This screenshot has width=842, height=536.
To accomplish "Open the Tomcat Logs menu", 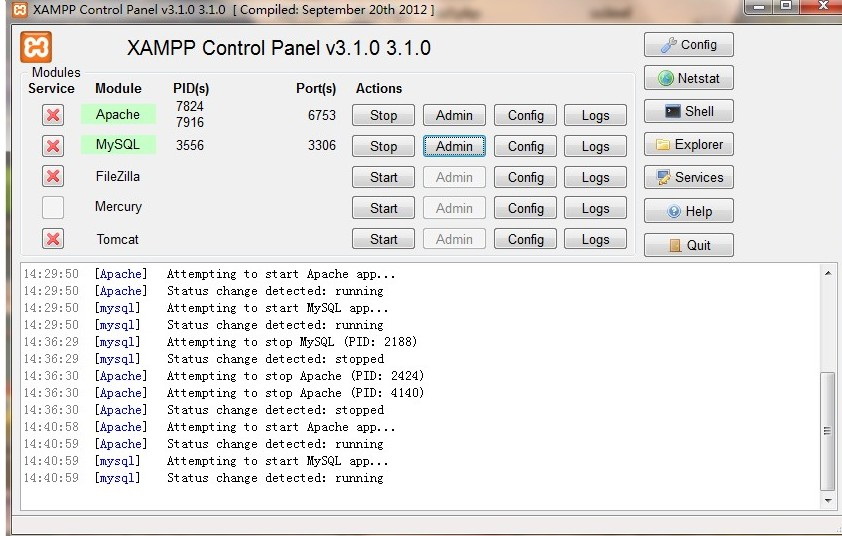I will pyautogui.click(x=596, y=239).
